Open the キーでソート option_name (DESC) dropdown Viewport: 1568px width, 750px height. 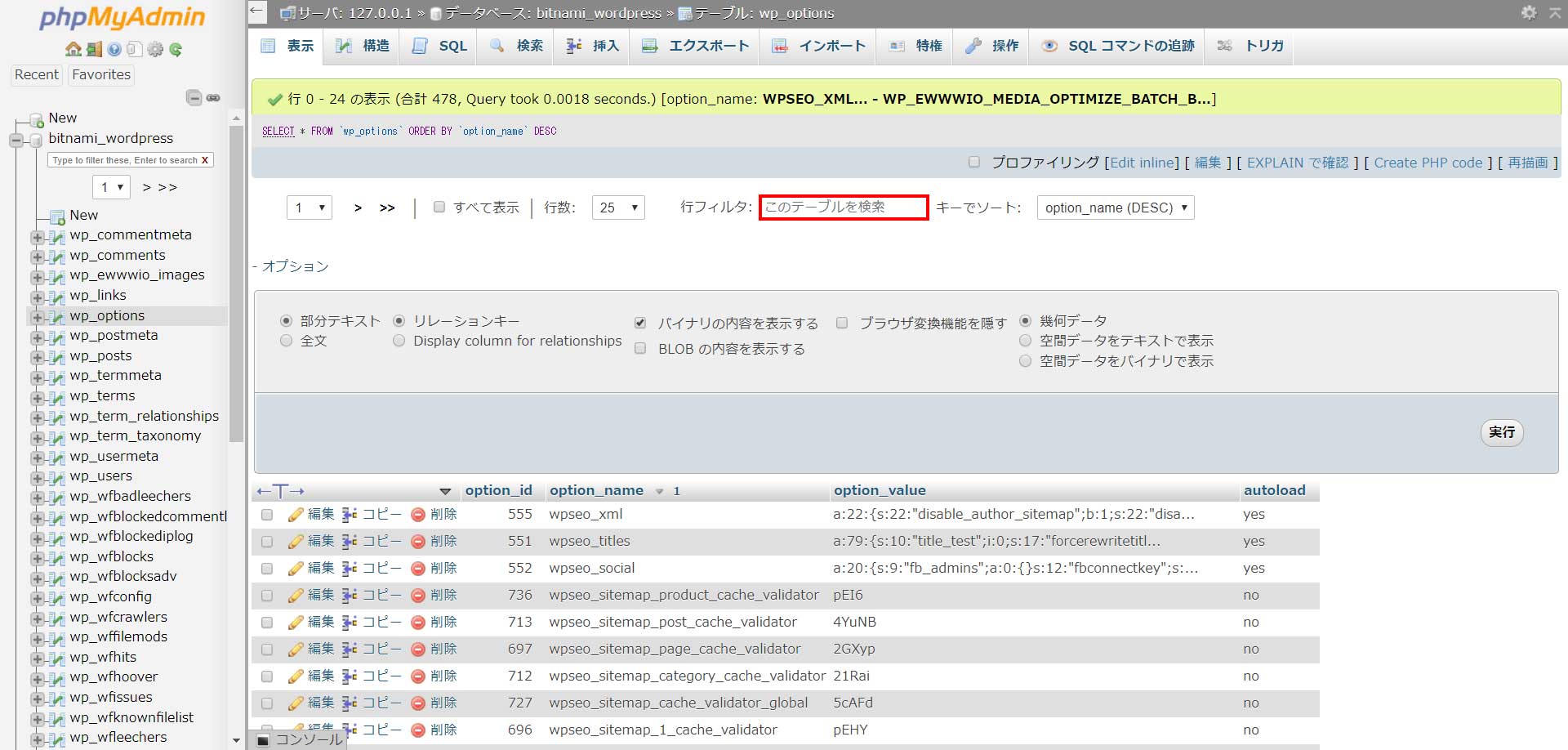[1116, 208]
